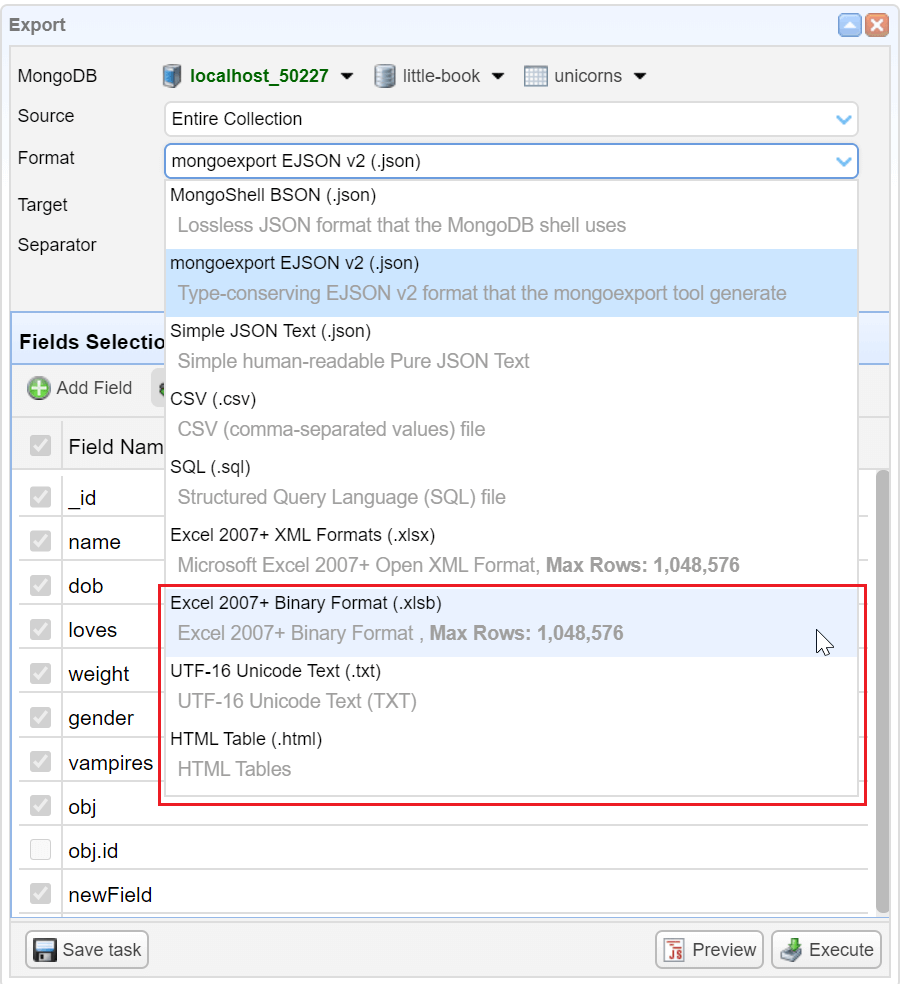Click the Save task button
The width and height of the screenshot is (900, 984).
(87, 949)
